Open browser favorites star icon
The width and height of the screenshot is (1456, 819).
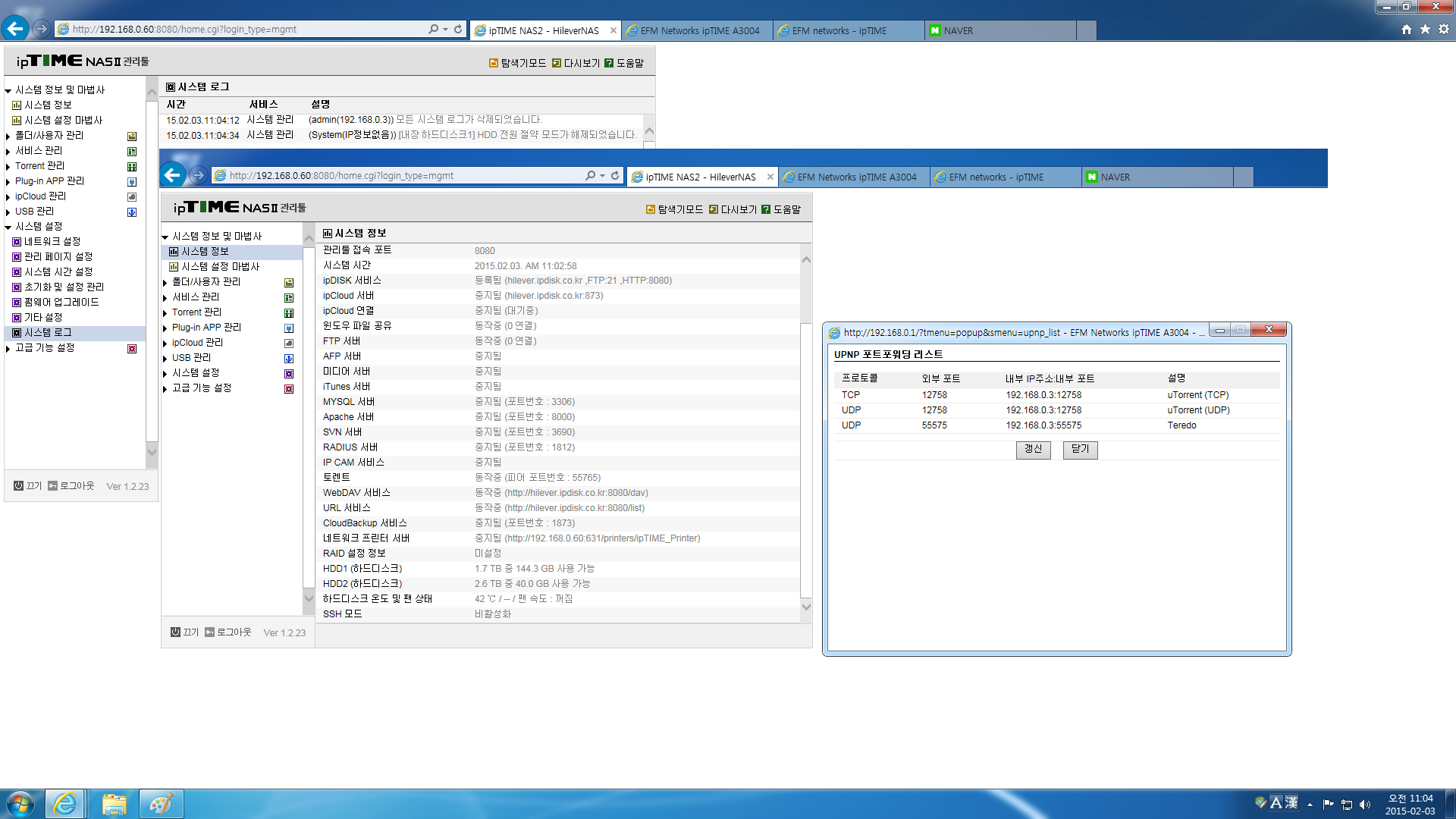[1426, 29]
